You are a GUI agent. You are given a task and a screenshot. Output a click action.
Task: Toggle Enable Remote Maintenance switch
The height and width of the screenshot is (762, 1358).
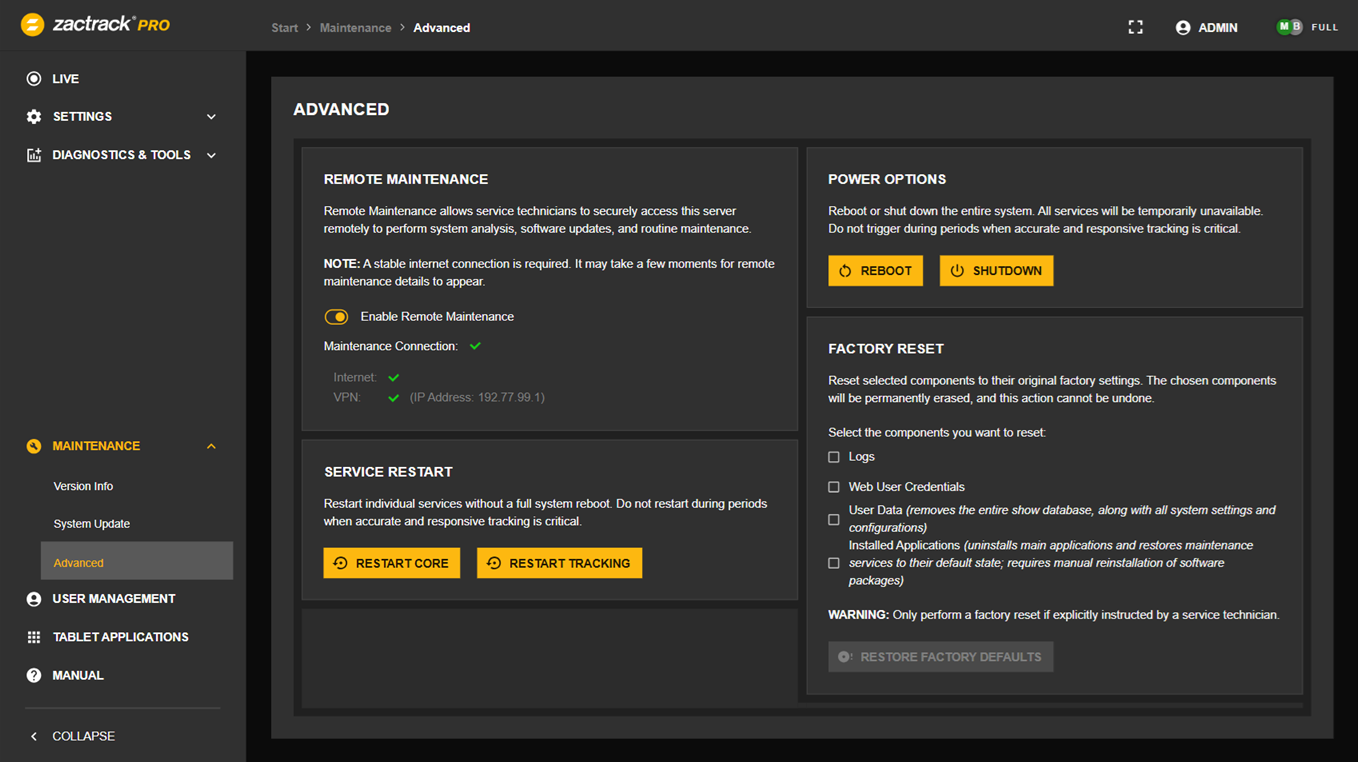click(336, 317)
